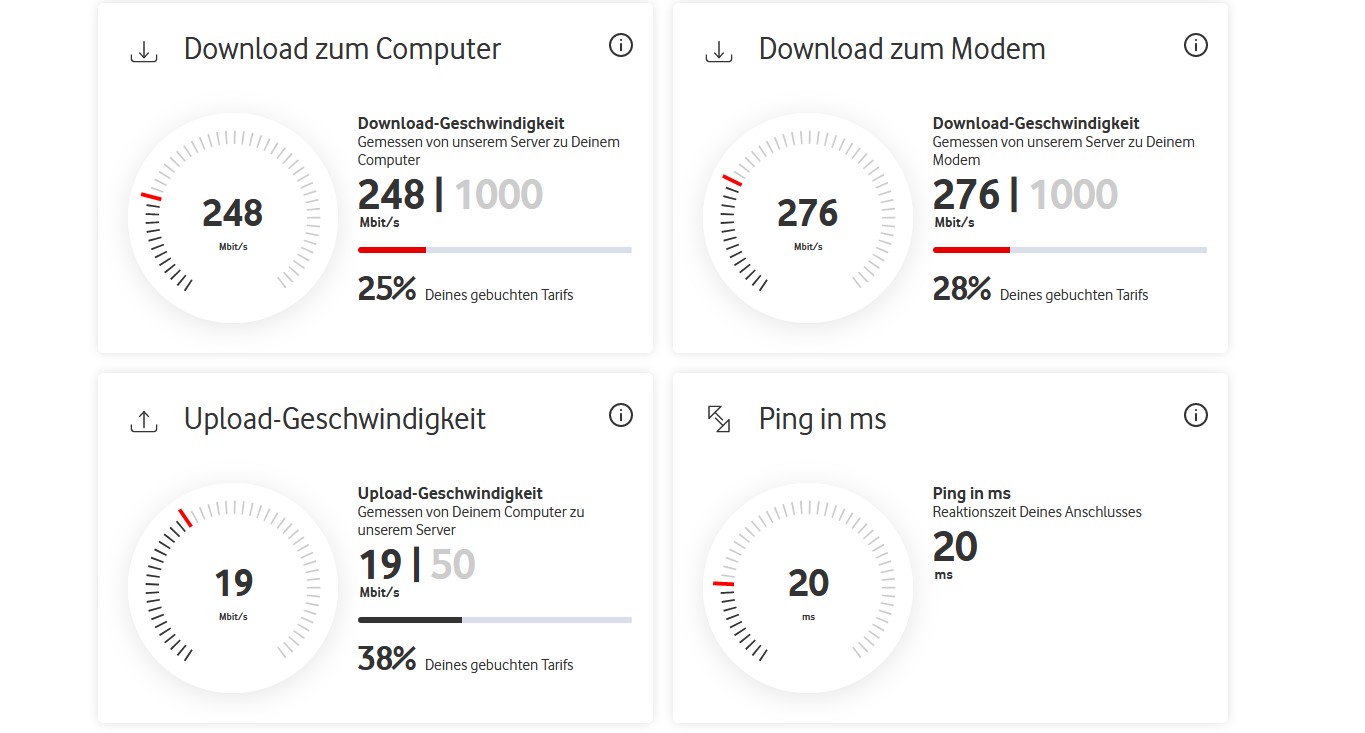Click info icon on Download zum Computer card
This screenshot has width=1365, height=733.
[x=621, y=45]
